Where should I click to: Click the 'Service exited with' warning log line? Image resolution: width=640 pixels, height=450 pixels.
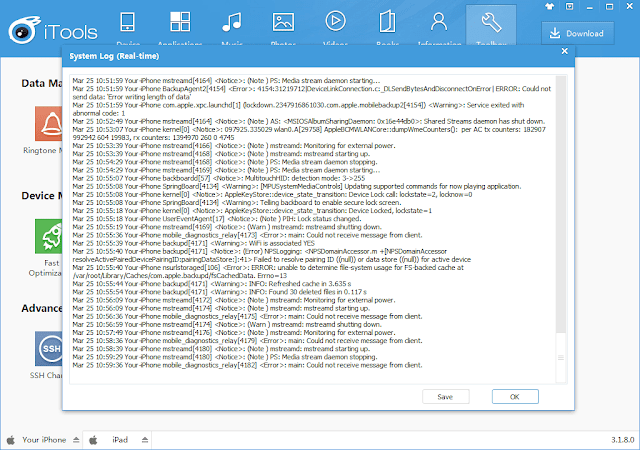tap(298, 109)
